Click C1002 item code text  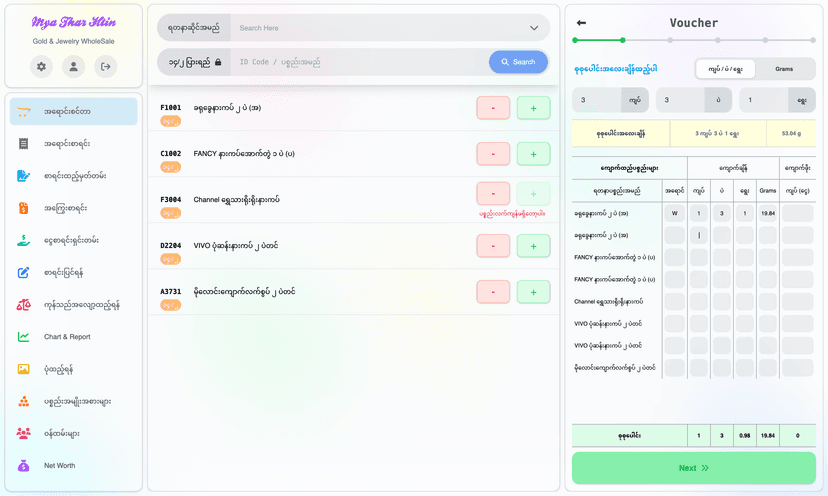click(x=171, y=154)
